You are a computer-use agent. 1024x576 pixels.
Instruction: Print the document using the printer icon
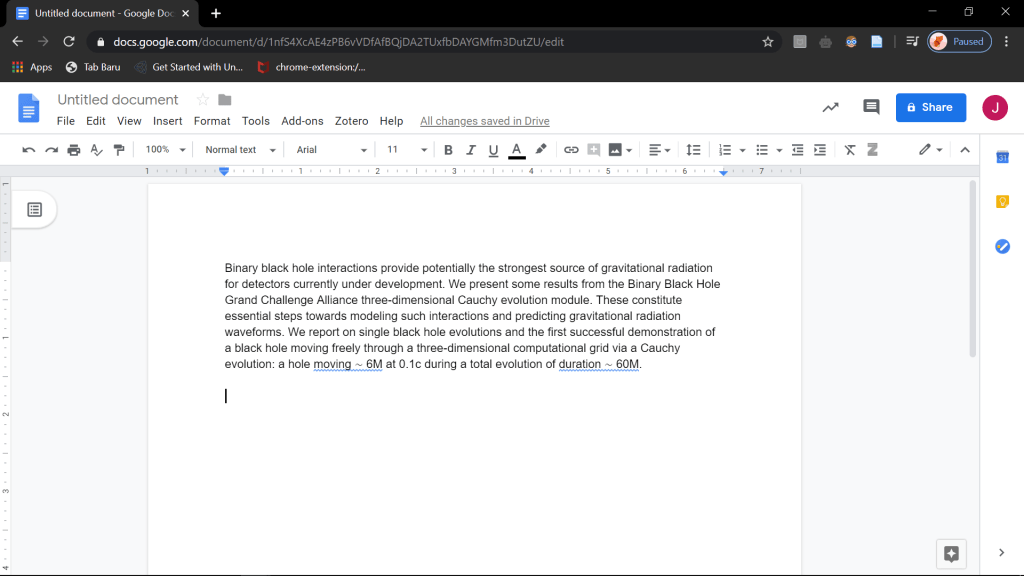74,150
